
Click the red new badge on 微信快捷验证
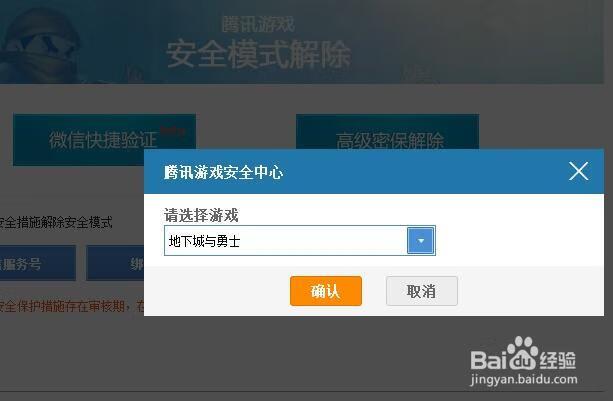[x=172, y=130]
